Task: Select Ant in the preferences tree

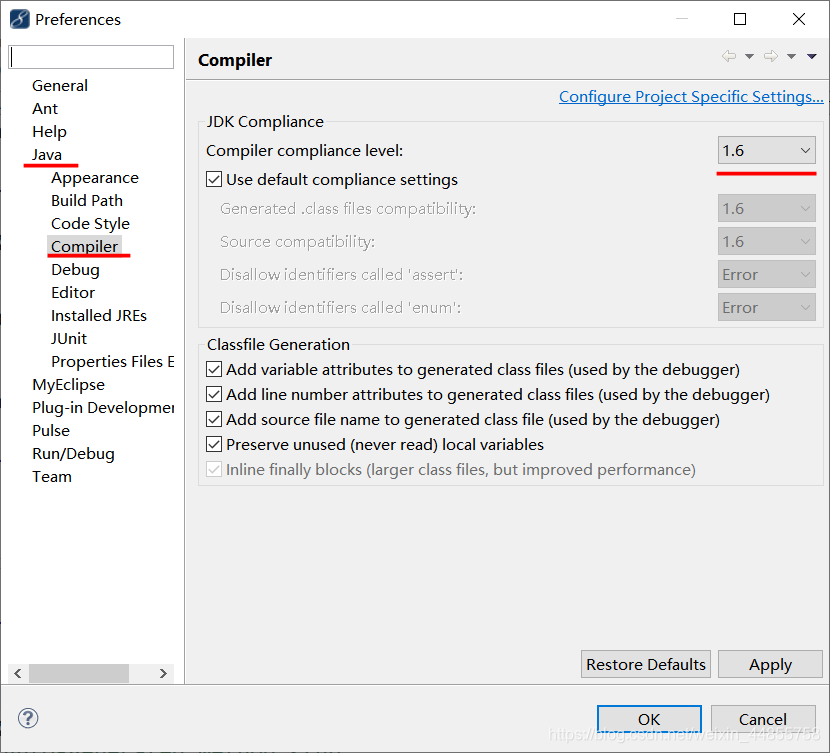Action: tap(45, 108)
